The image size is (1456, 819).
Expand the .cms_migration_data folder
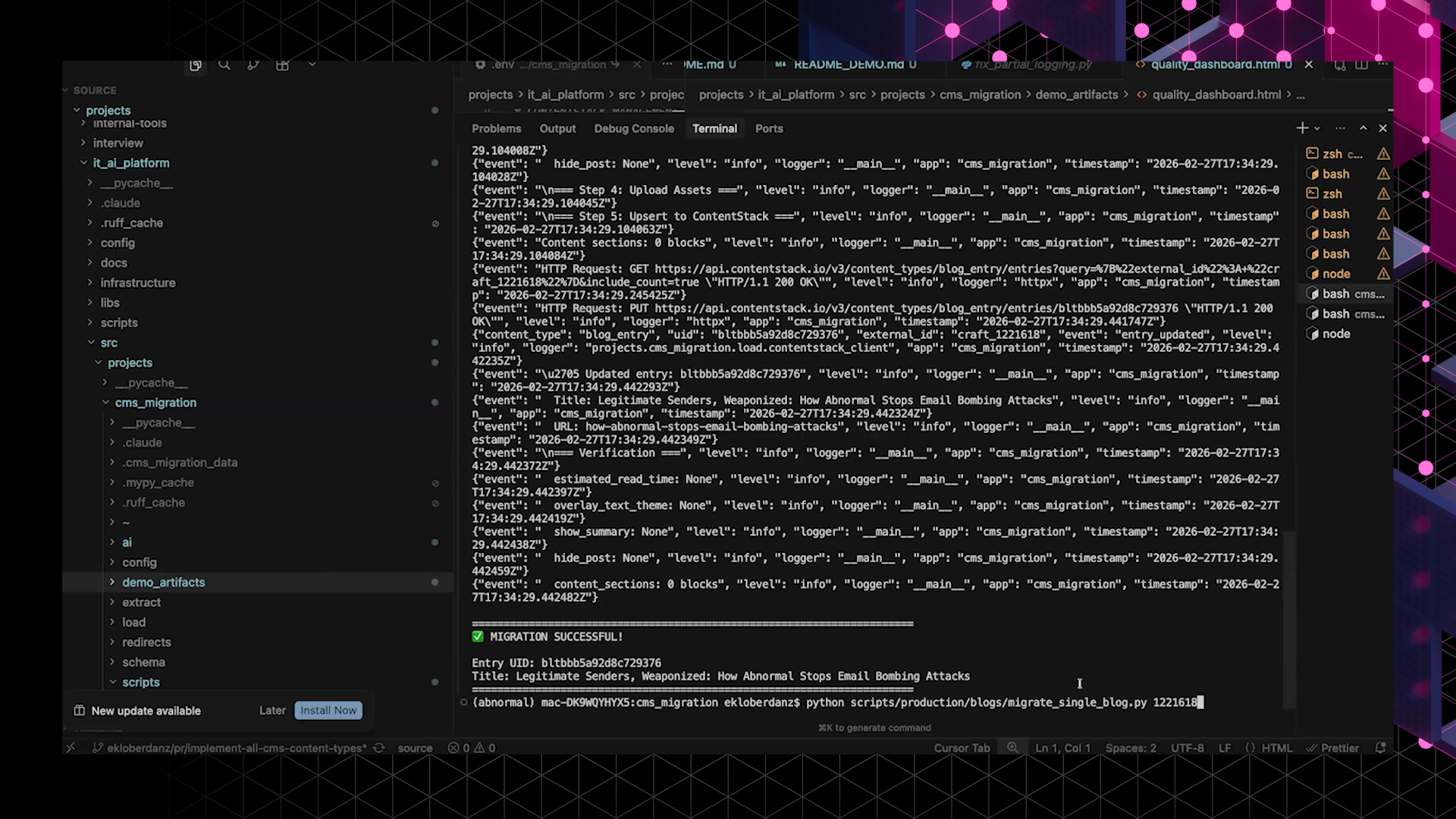(x=180, y=463)
